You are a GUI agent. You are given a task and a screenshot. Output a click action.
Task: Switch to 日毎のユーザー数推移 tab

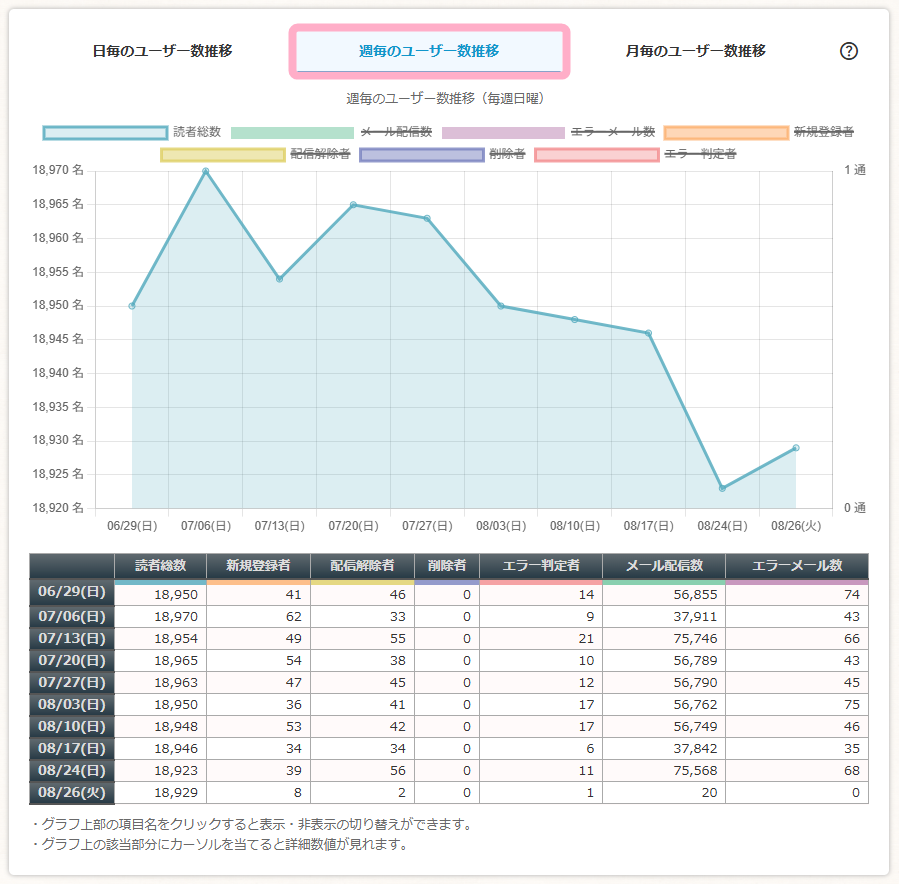point(162,51)
